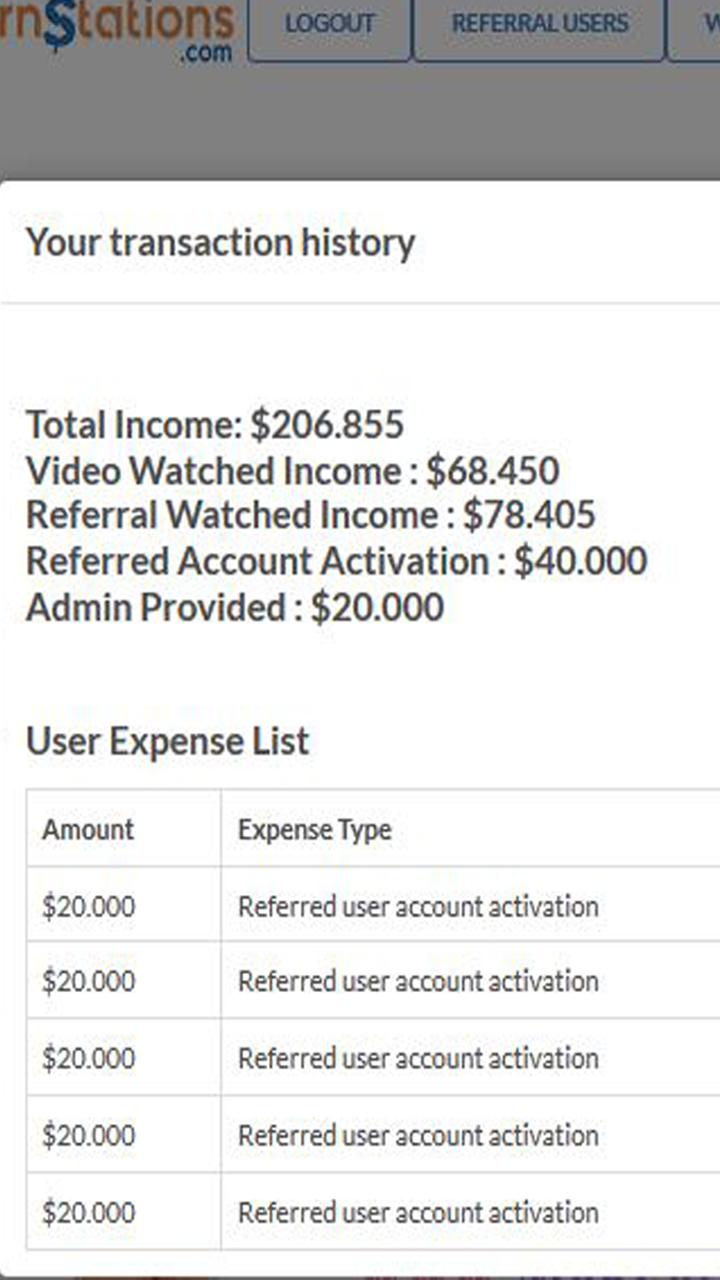Click the Referred Account Activation $40.000 line
720x1280 pixels.
click(337, 562)
